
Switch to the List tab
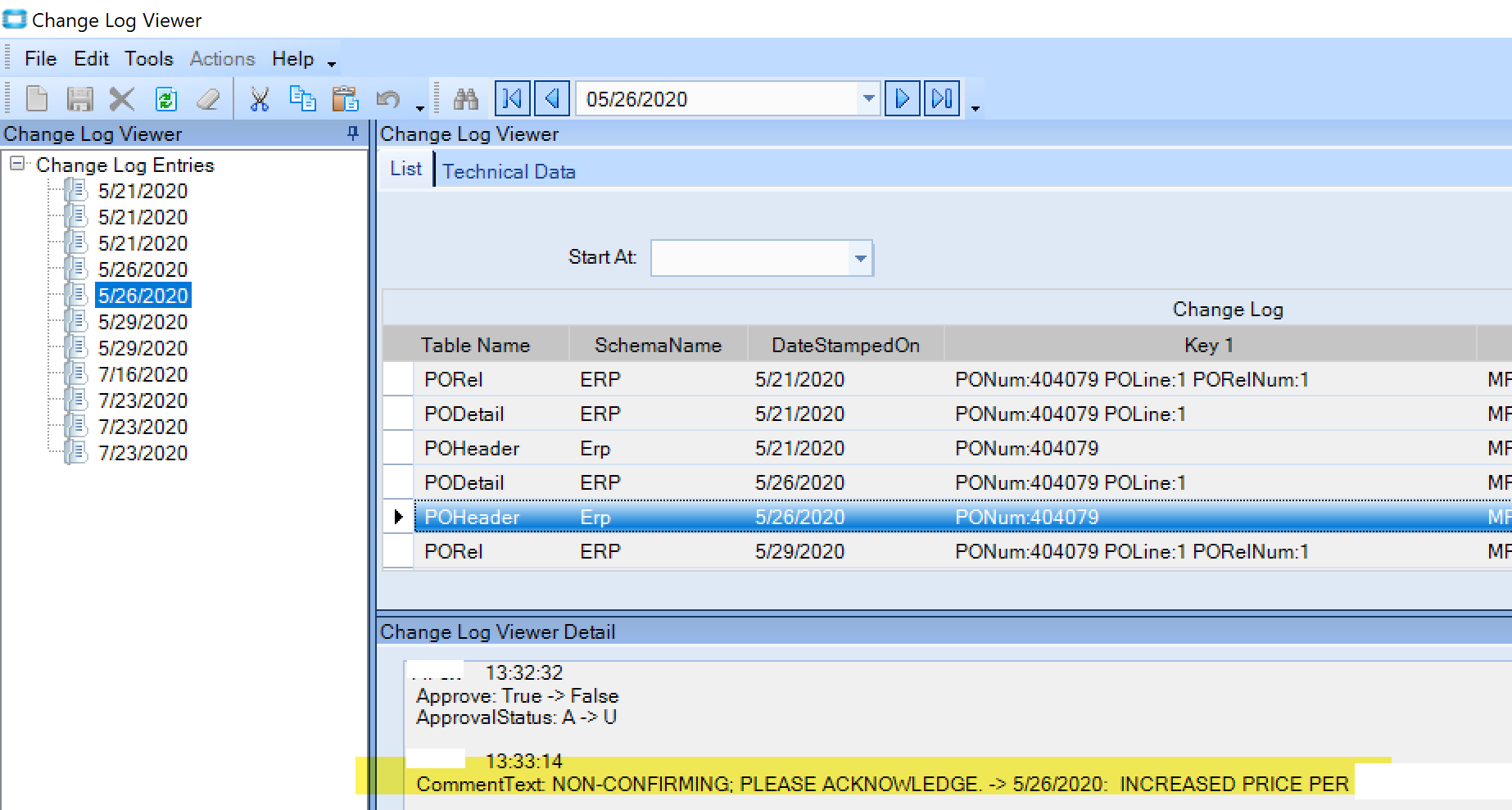pyautogui.click(x=406, y=169)
